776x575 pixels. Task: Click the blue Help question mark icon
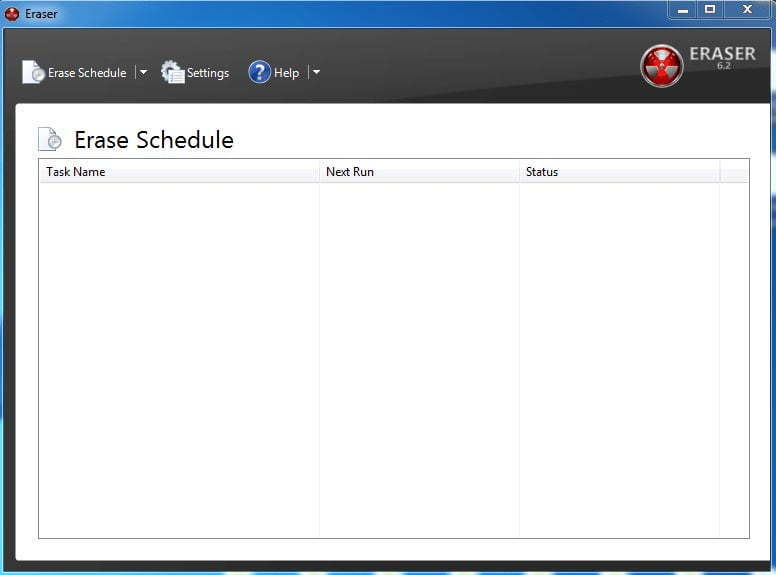pos(259,72)
